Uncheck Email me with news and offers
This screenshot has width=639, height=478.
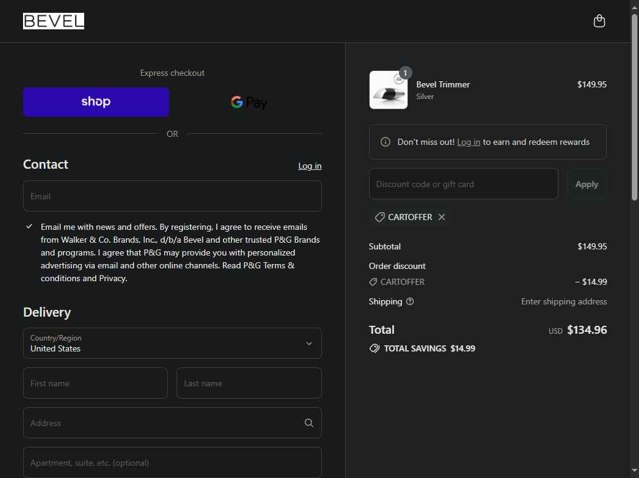(x=29, y=227)
